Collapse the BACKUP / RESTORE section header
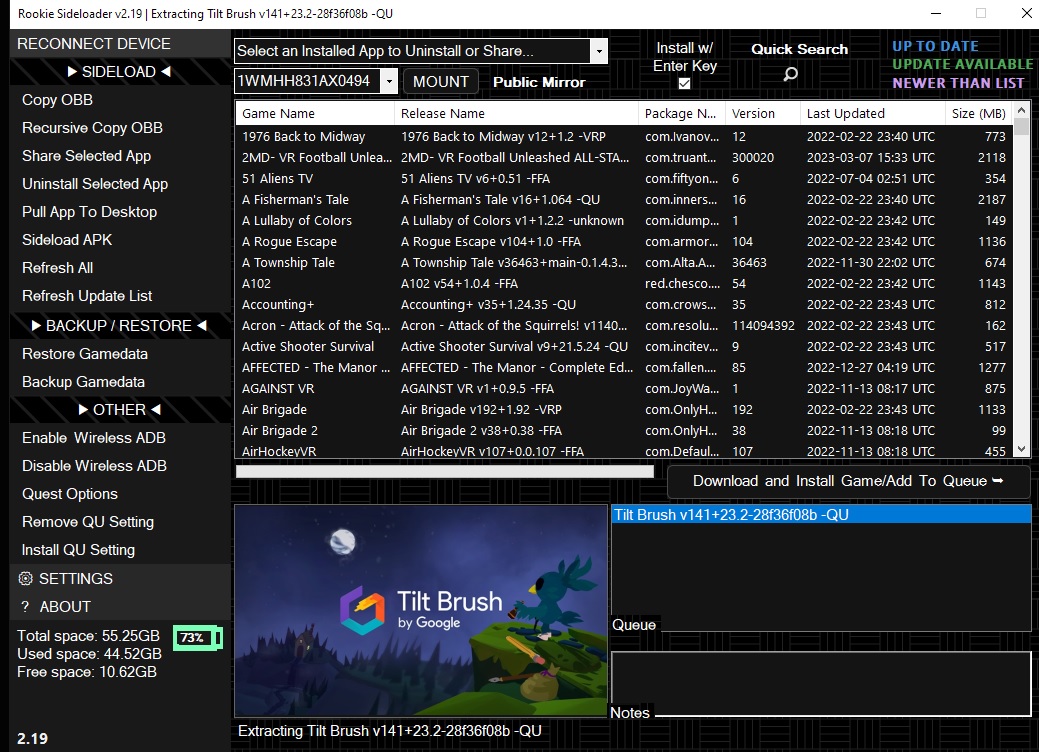 tap(119, 326)
